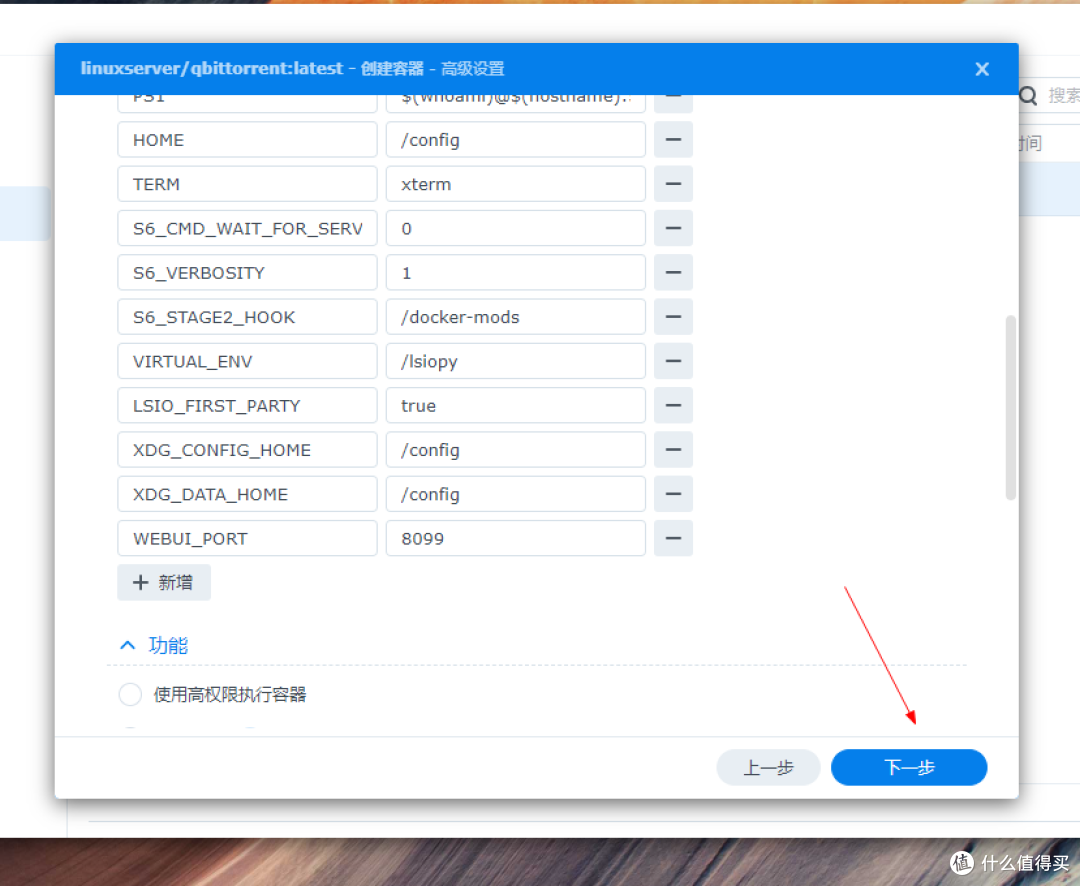Image resolution: width=1080 pixels, height=886 pixels.
Task: Edit the XDG_CONFIG_HOME value field
Action: point(515,450)
